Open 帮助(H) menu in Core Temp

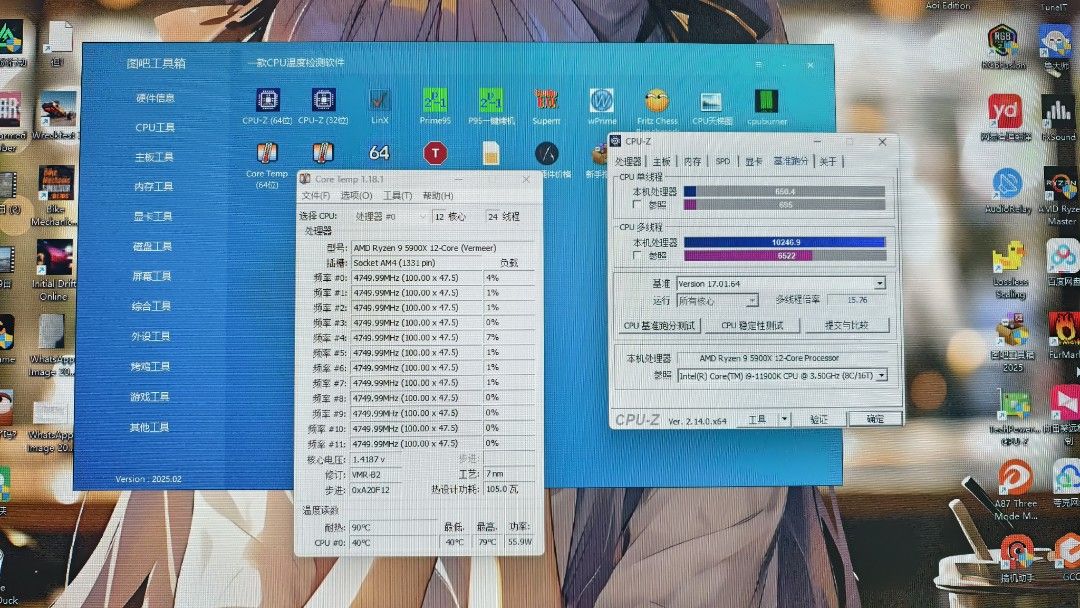(x=437, y=196)
